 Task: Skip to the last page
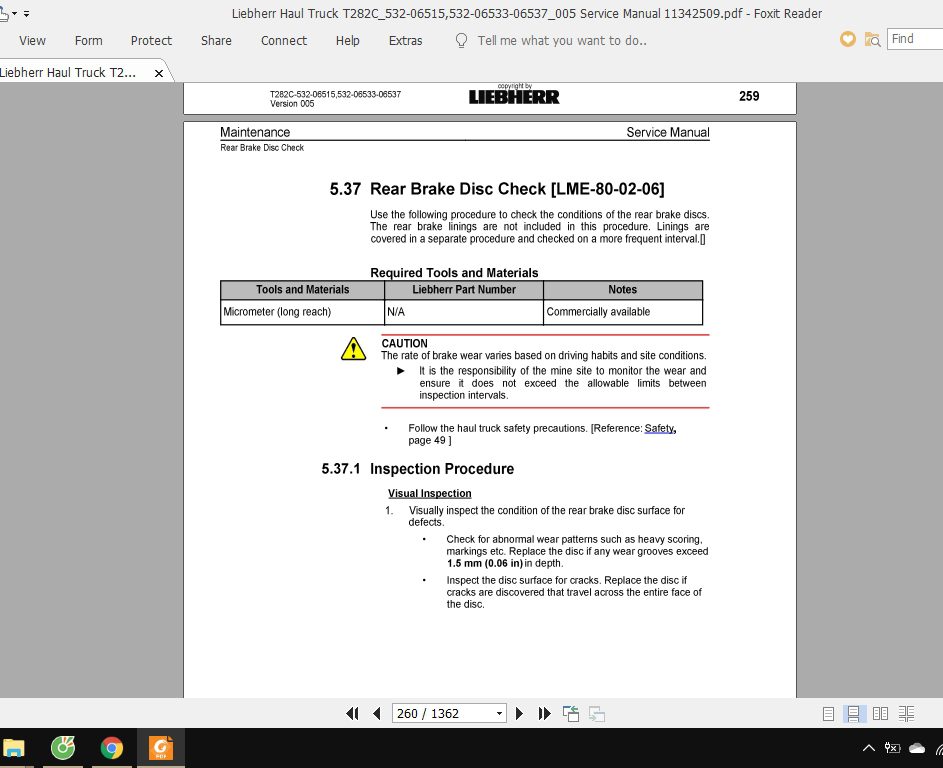(x=543, y=713)
